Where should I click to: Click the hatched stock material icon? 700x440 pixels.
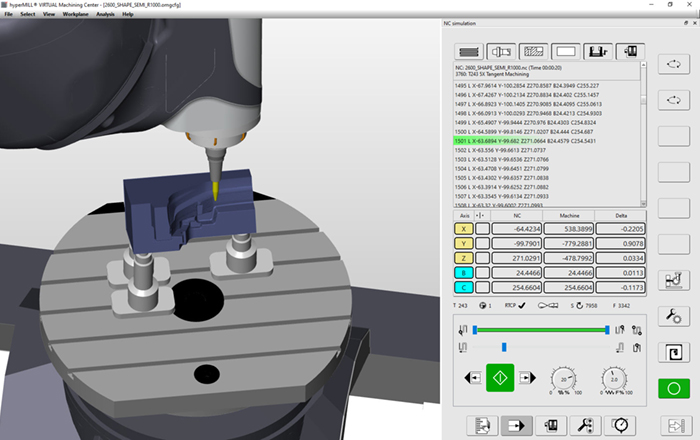(533, 52)
